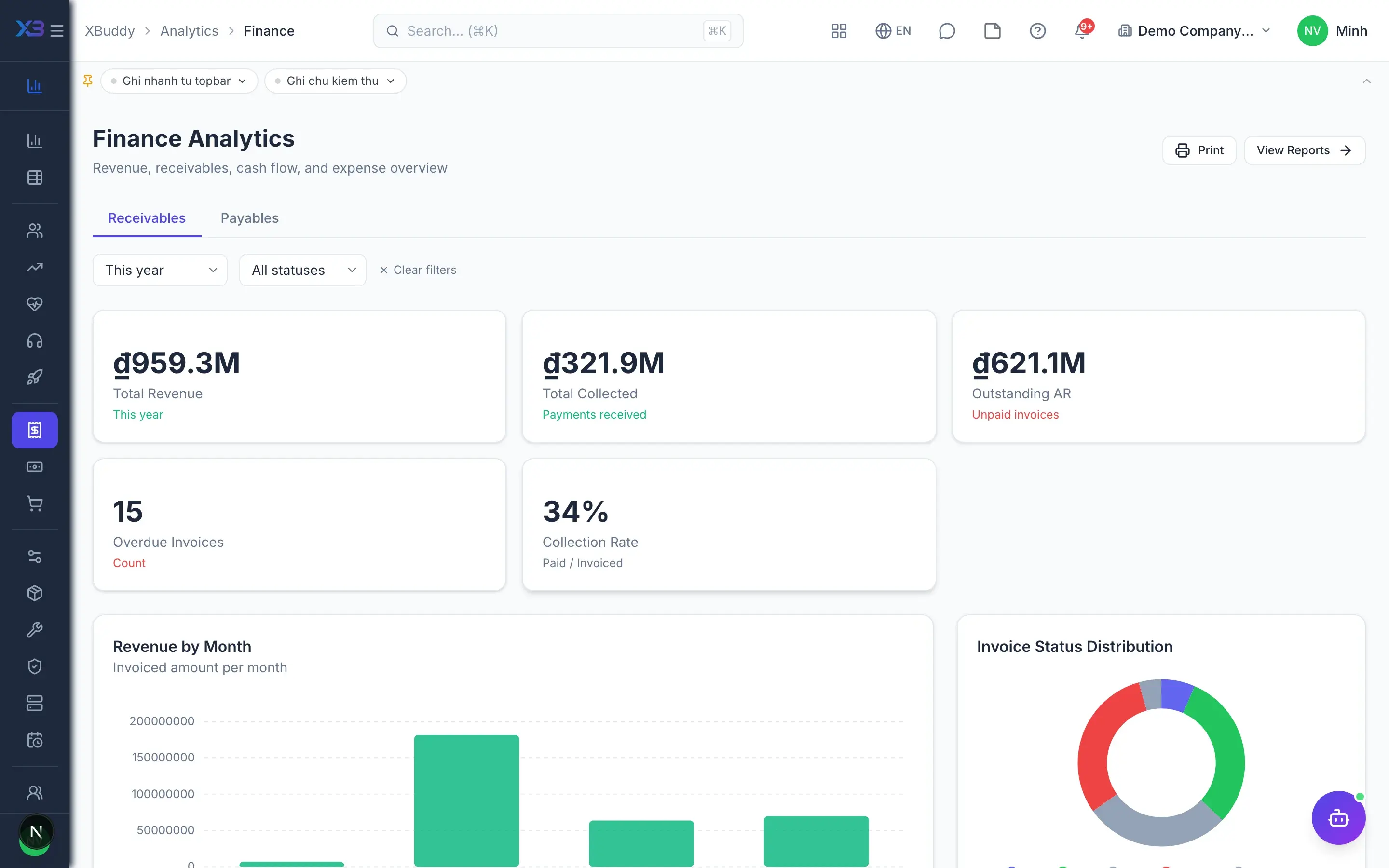This screenshot has width=1389, height=868.
Task: Click the View Reports button
Action: [x=1305, y=150]
